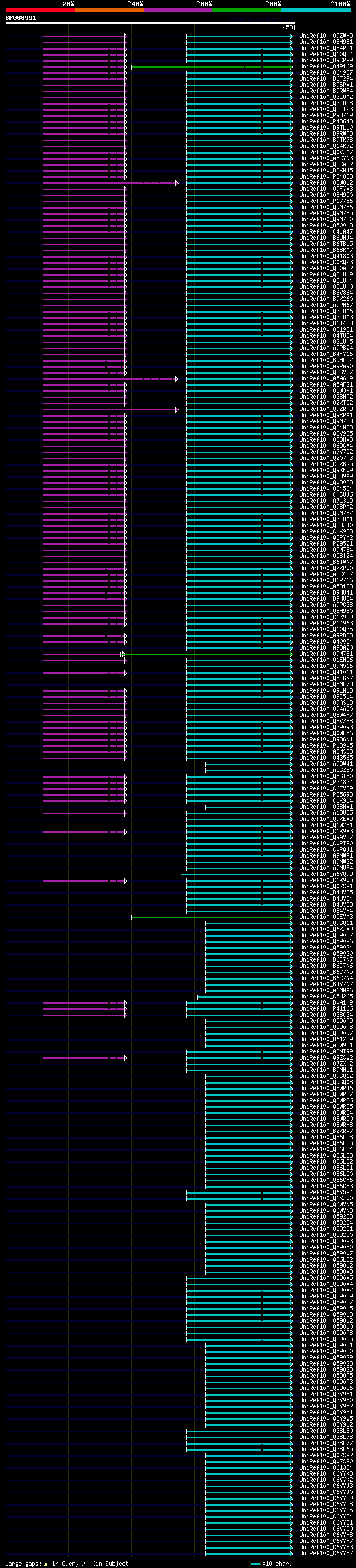
Task: Click label UniRef100_A5GZB0
Action: (x=326, y=770)
